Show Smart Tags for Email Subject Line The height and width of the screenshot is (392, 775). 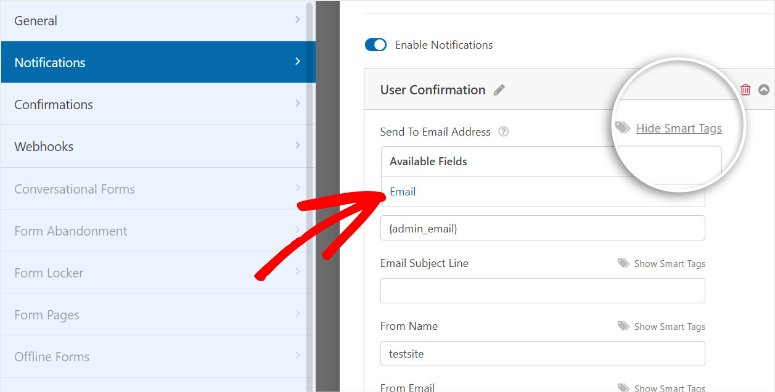click(669, 264)
